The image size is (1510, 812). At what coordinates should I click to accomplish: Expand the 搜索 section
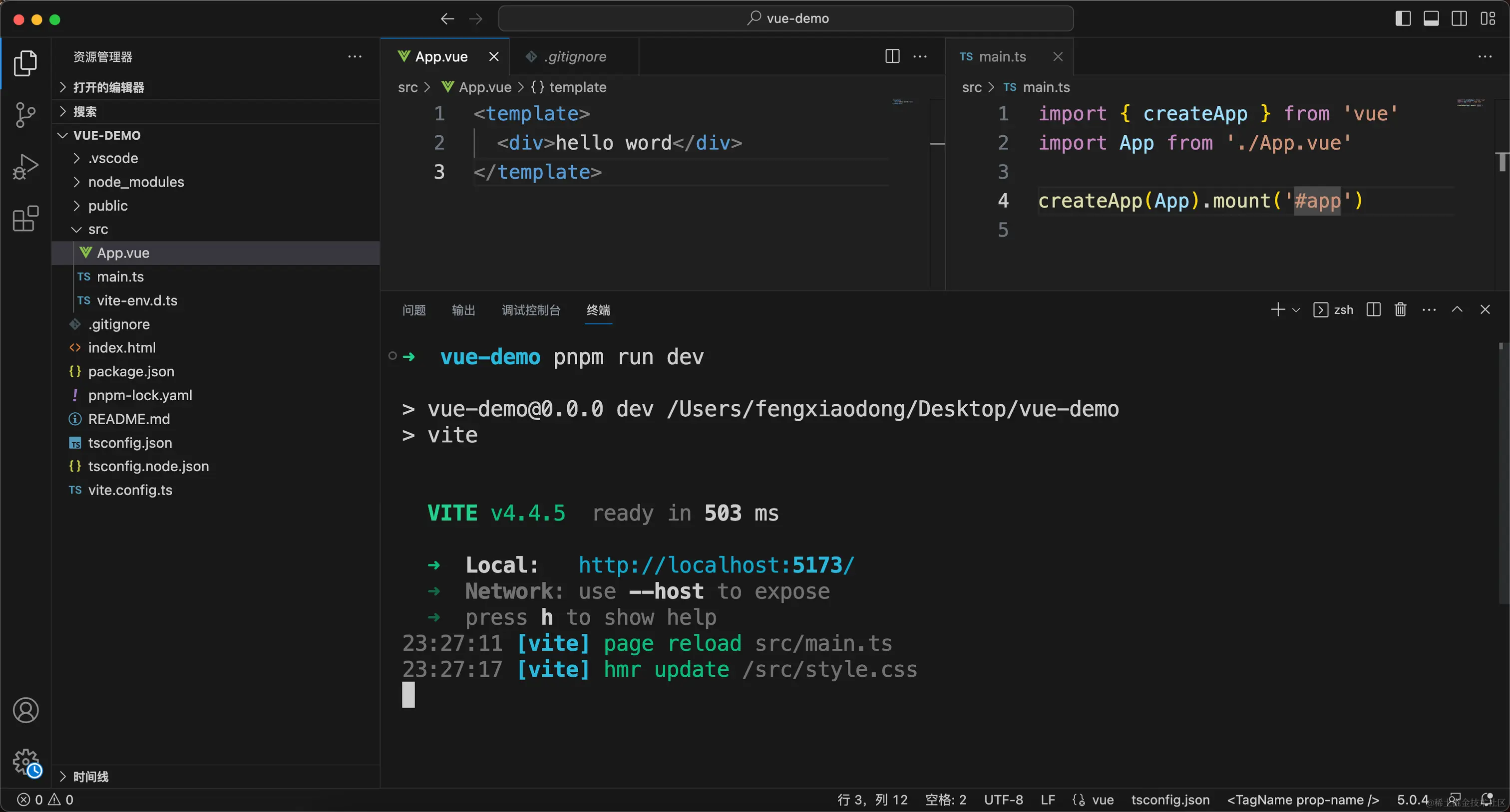pos(216,111)
